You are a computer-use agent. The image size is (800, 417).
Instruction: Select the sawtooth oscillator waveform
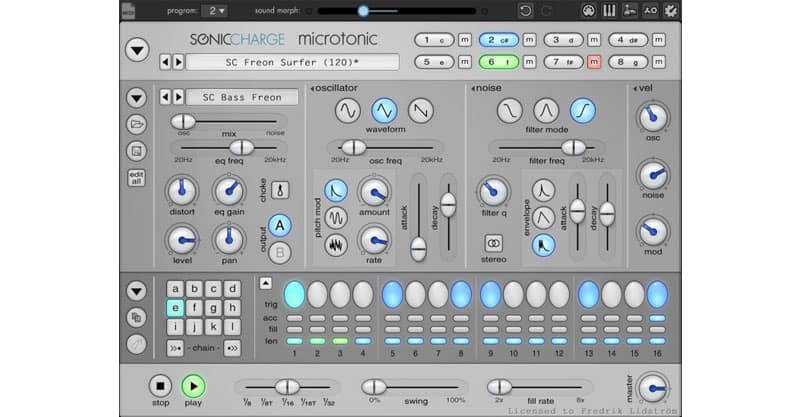click(421, 110)
